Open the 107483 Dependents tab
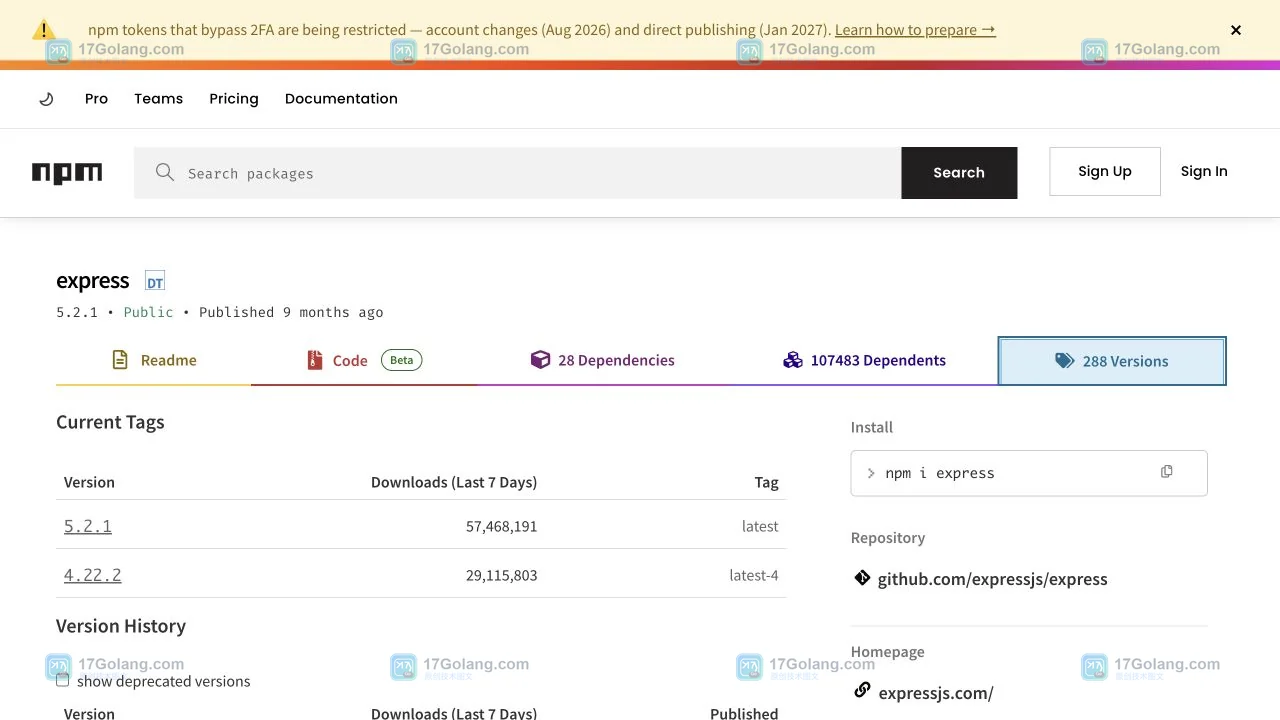The width and height of the screenshot is (1280, 720). 864,360
